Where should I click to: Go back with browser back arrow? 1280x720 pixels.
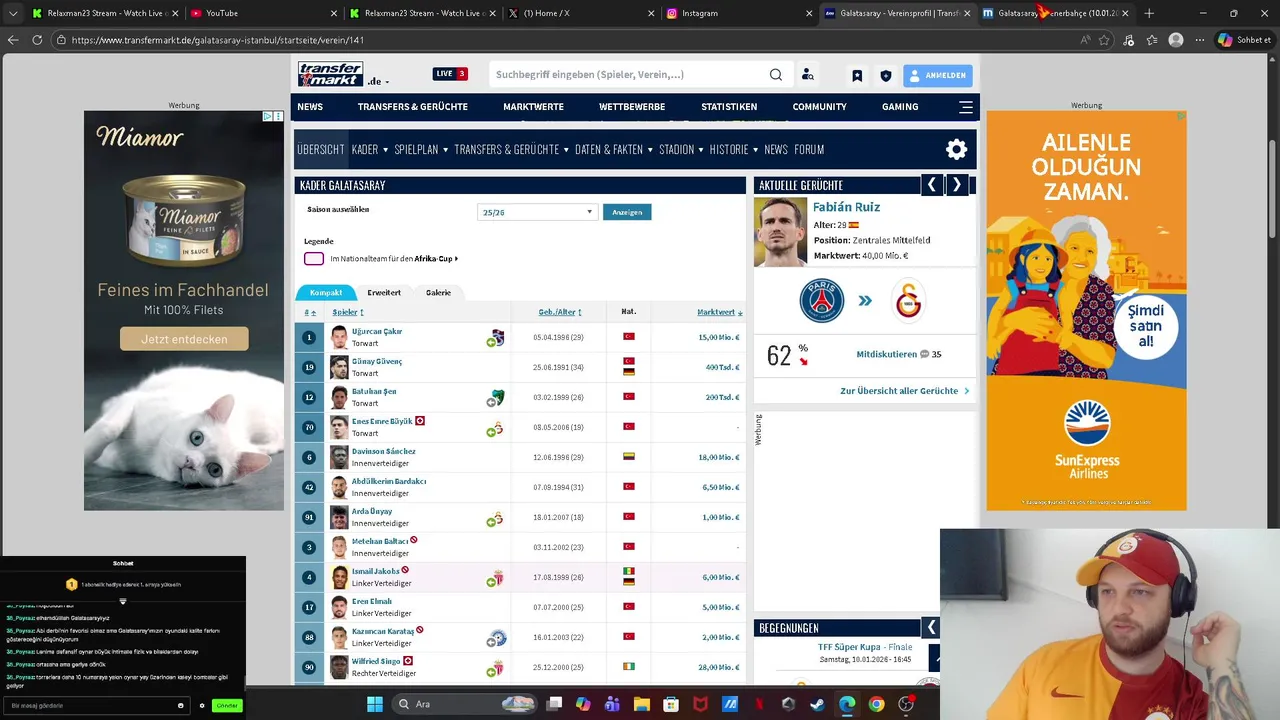pos(12,40)
